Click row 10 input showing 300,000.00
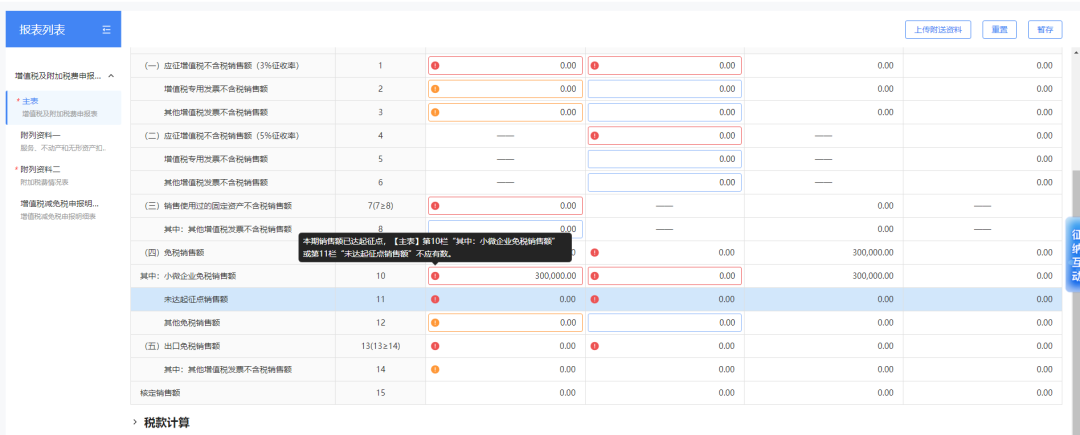Viewport: 1080px width, 435px height. (x=510, y=276)
